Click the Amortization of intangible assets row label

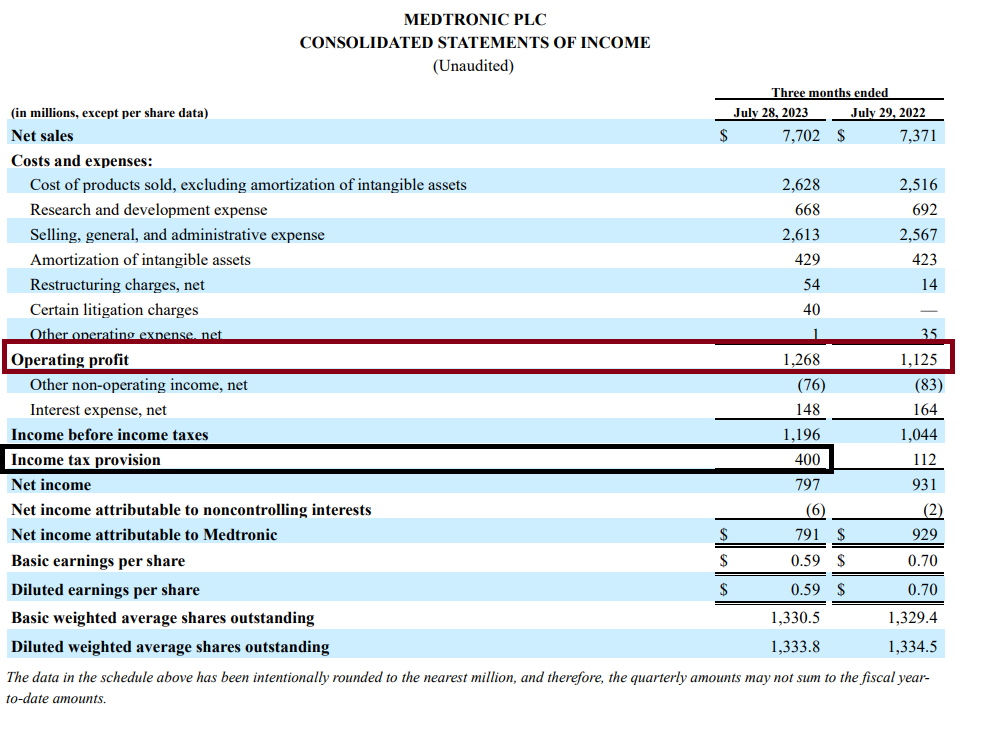[140, 260]
